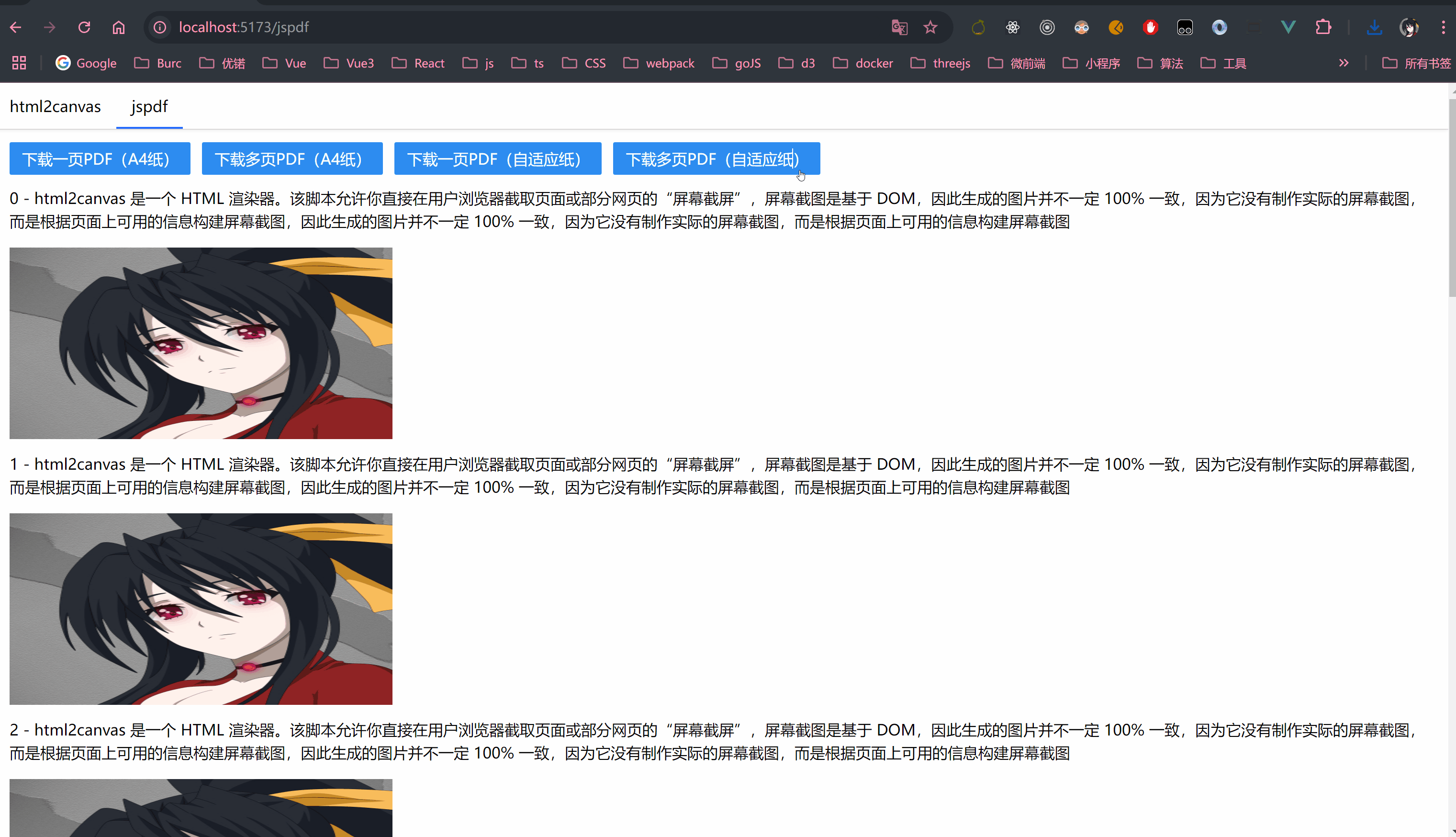
Task: Open the React DevTools extension icon
Action: (1012, 27)
